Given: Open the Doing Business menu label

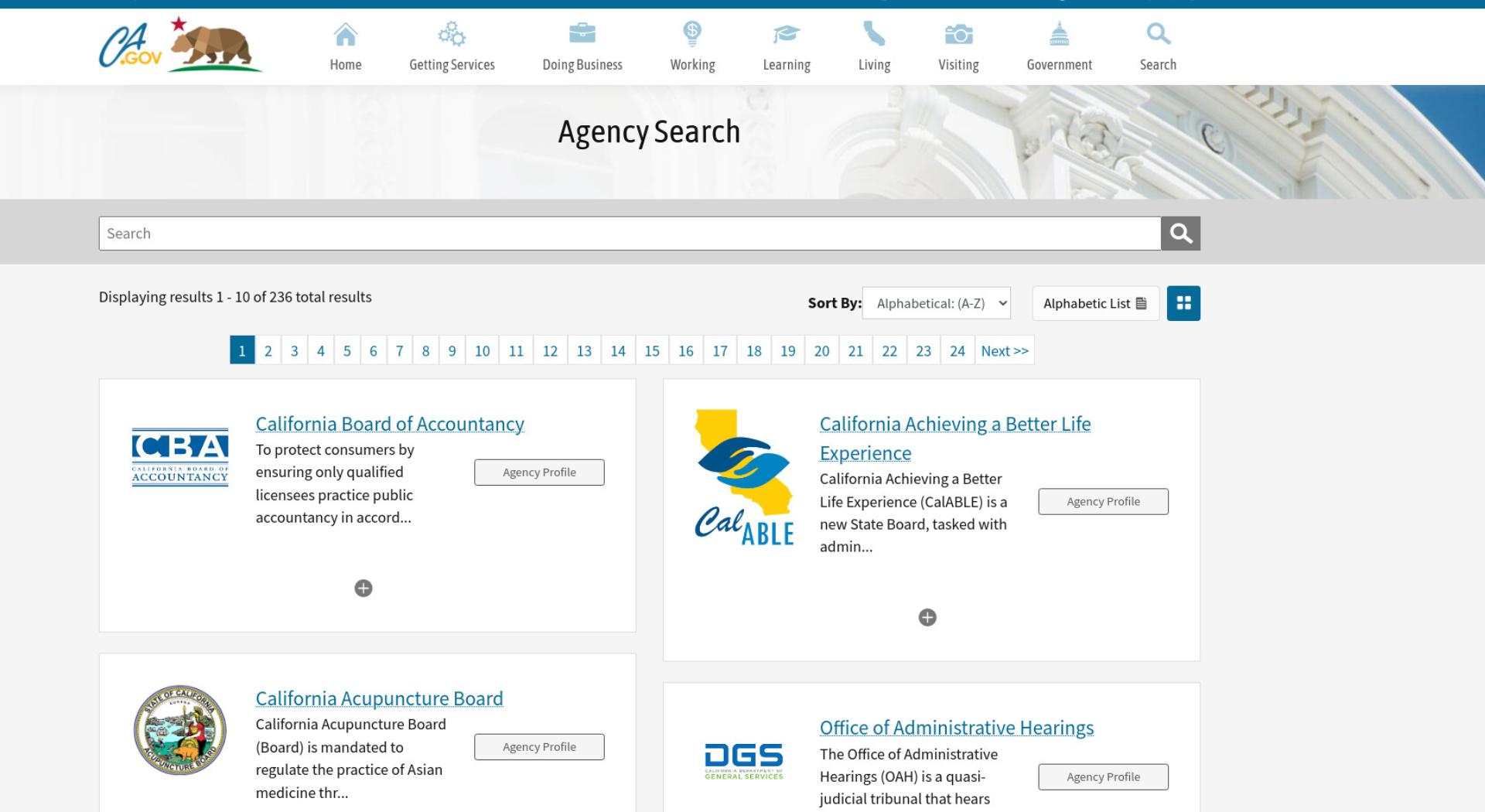Looking at the screenshot, I should [x=582, y=65].
